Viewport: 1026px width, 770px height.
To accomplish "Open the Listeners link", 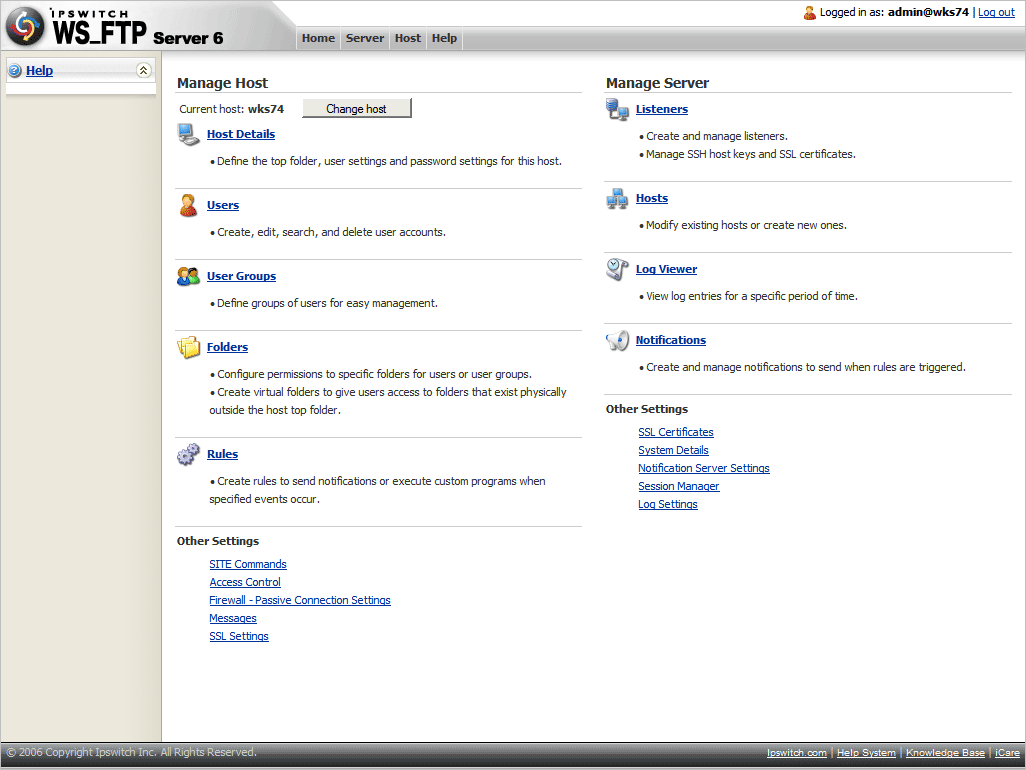I will pos(662,109).
